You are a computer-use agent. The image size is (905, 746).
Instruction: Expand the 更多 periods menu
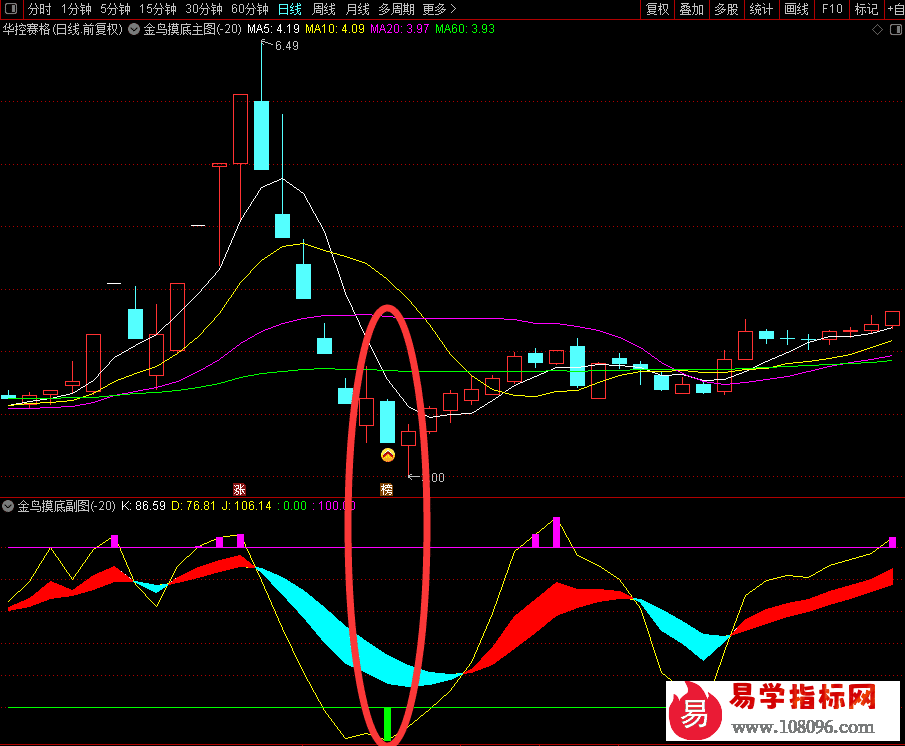pos(439,9)
